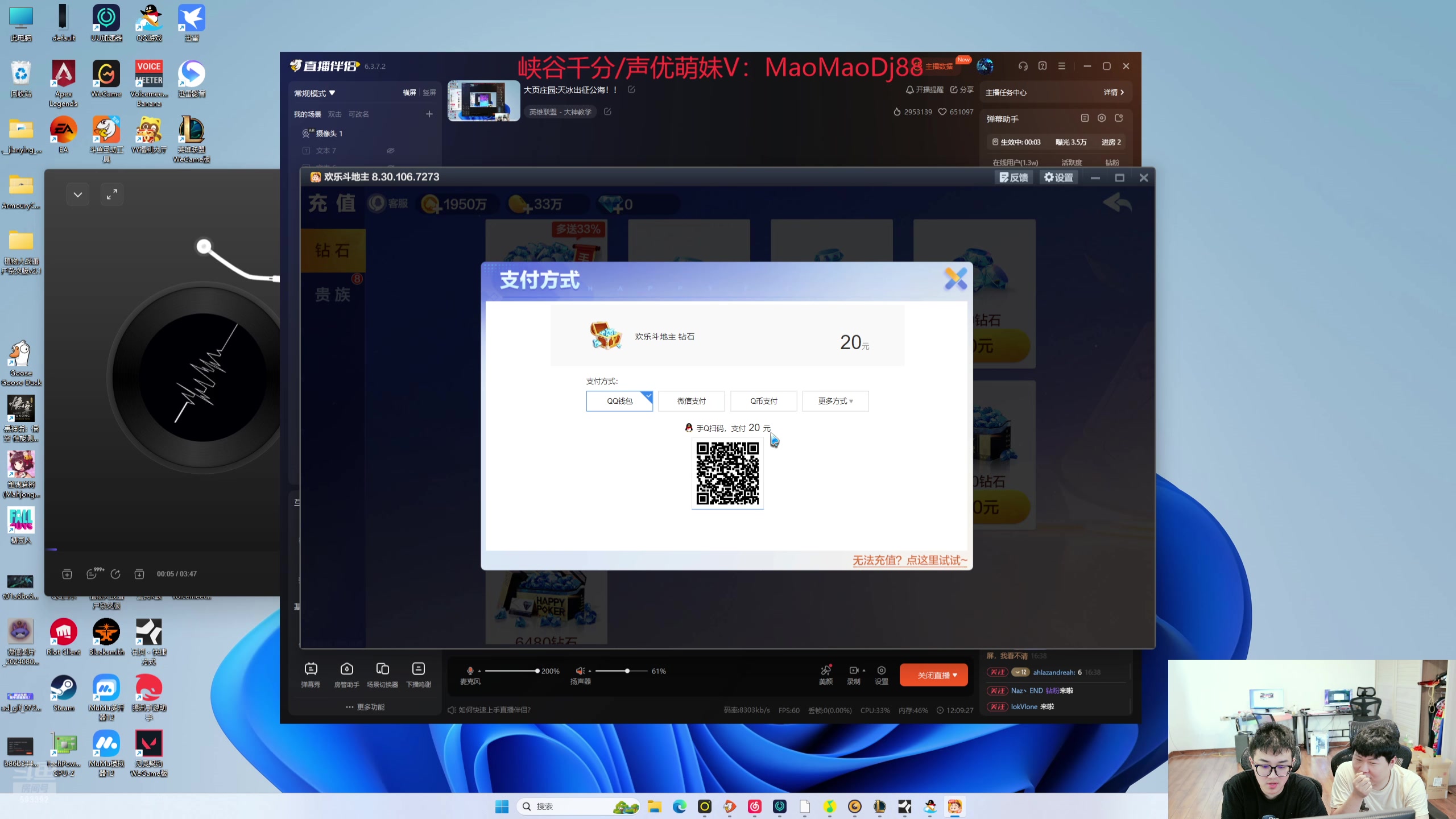1456x819 pixels.
Task: Expand music player to fullscreen
Action: click(112, 195)
